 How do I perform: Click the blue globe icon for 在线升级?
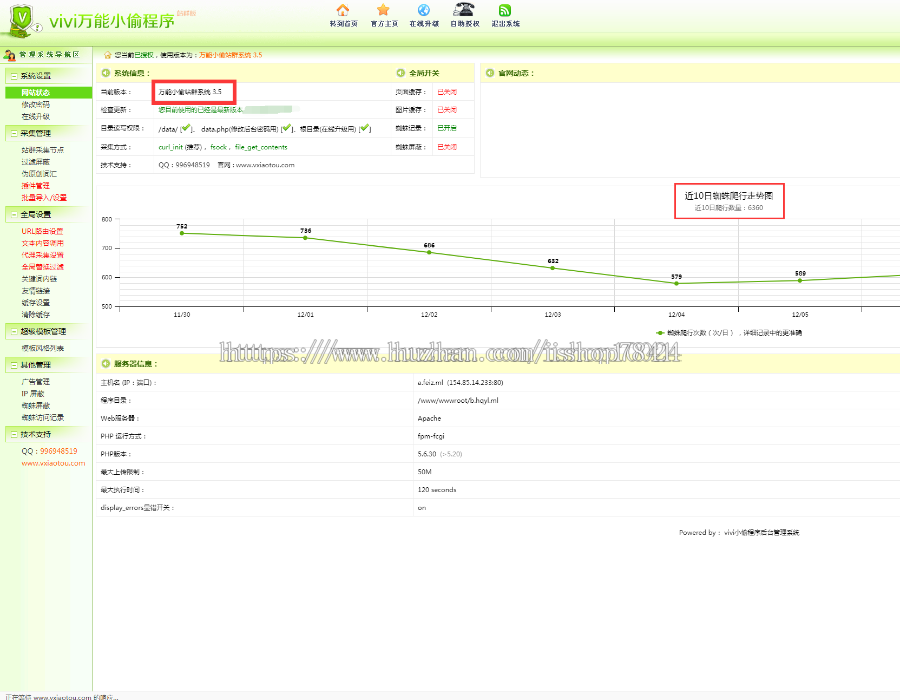pyautogui.click(x=423, y=10)
